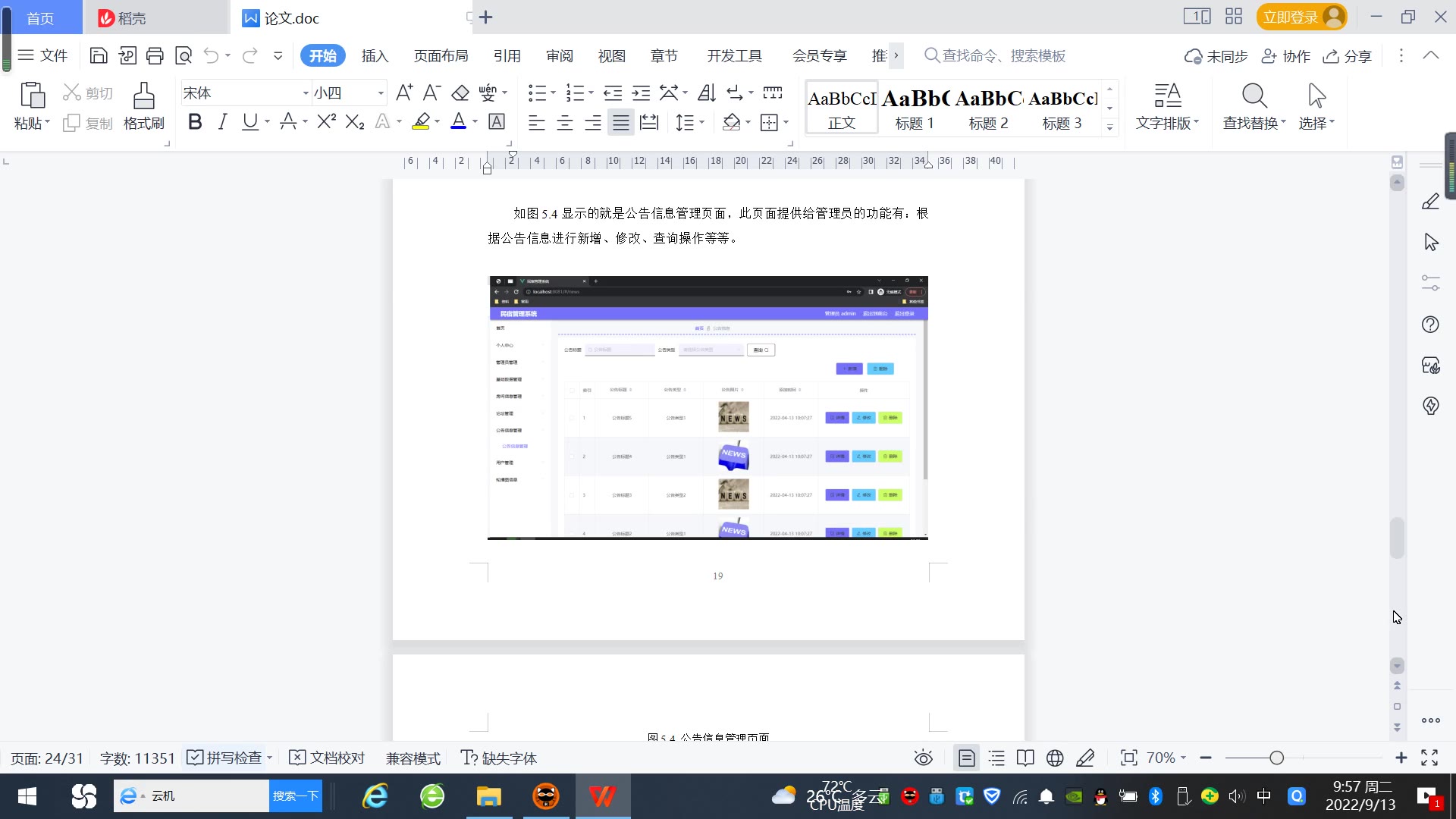
Task: Toggle eye protection mode icon in status bar
Action: [x=923, y=758]
